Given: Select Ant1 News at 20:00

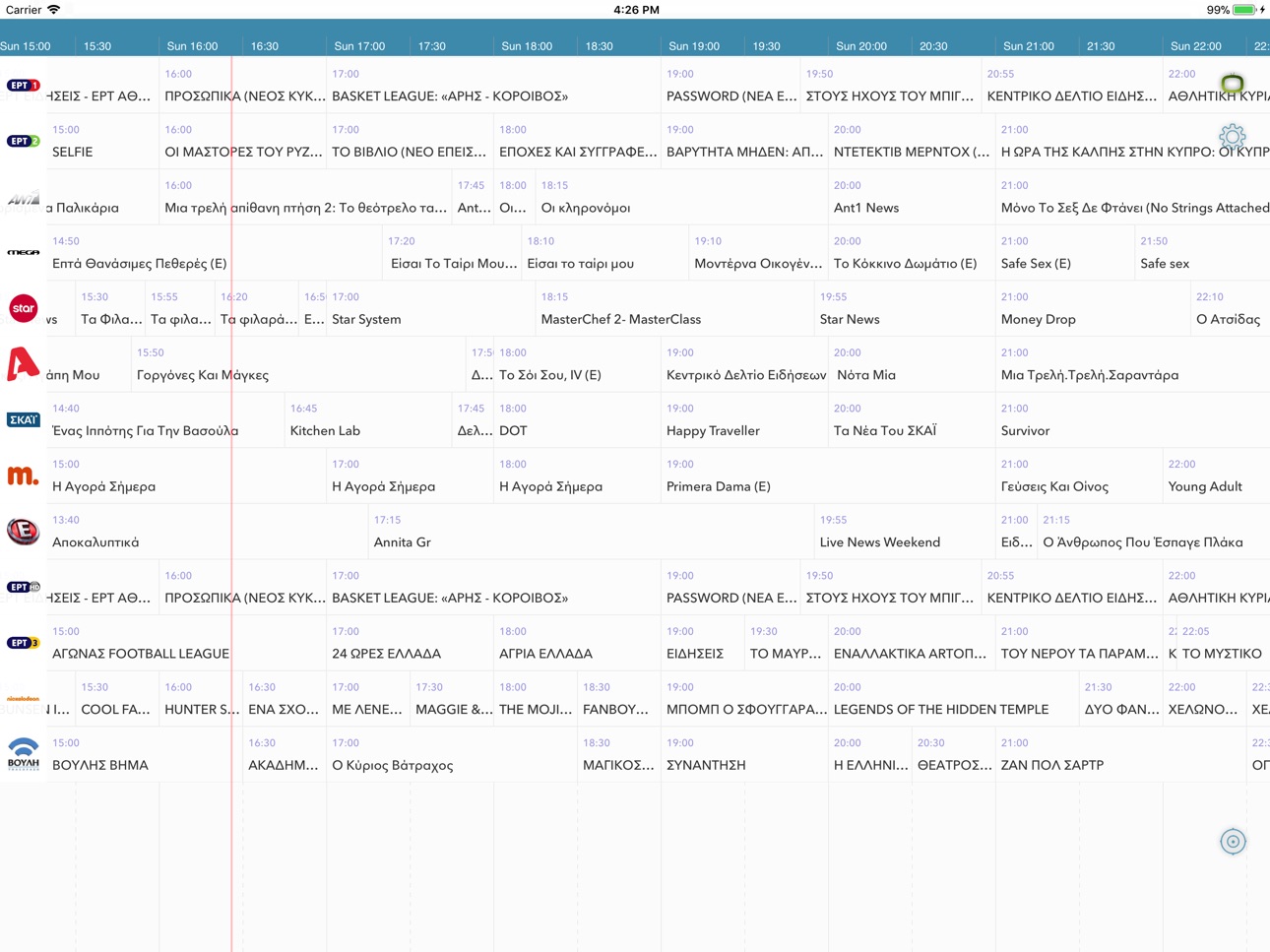Looking at the screenshot, I should (x=912, y=198).
